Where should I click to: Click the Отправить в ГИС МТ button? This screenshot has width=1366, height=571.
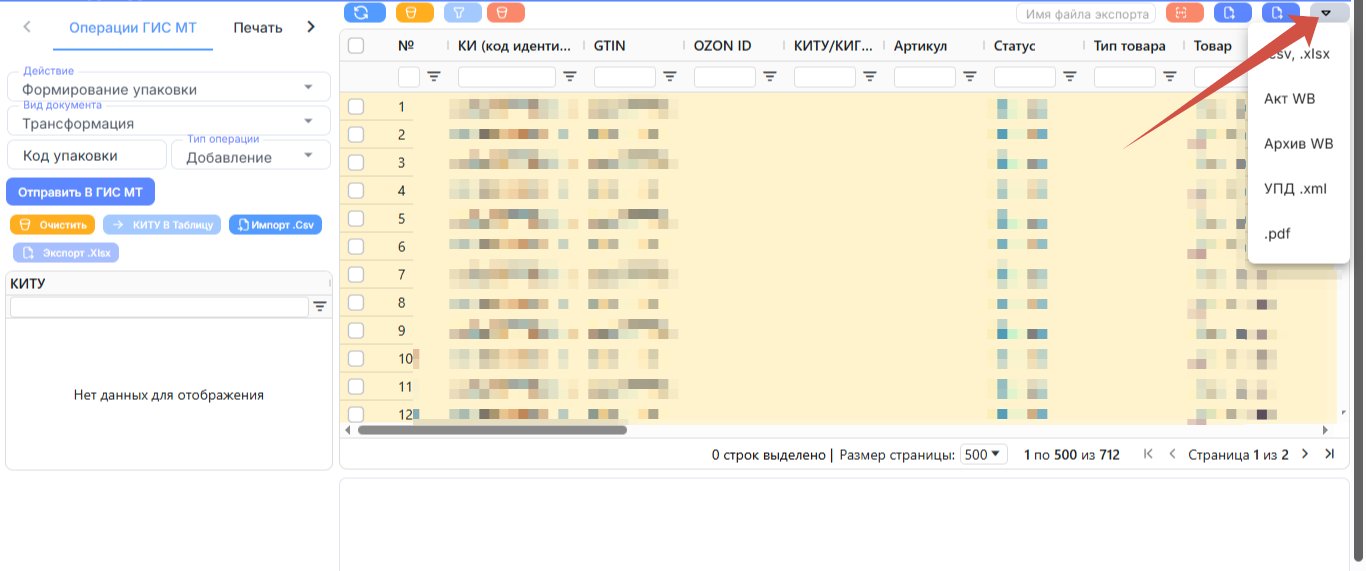80,191
